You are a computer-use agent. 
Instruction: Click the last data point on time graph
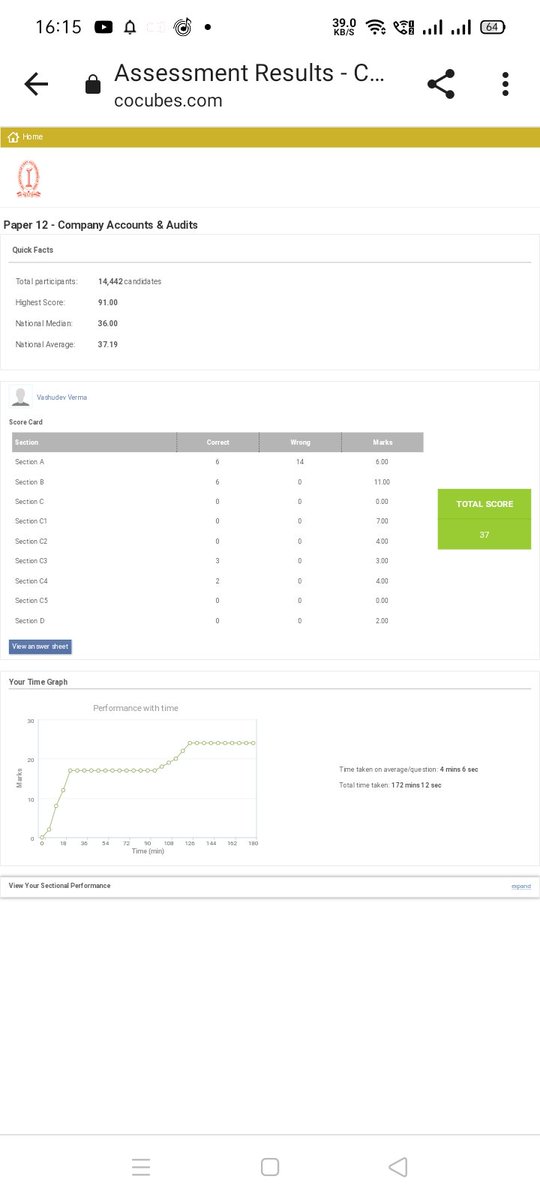[254, 743]
